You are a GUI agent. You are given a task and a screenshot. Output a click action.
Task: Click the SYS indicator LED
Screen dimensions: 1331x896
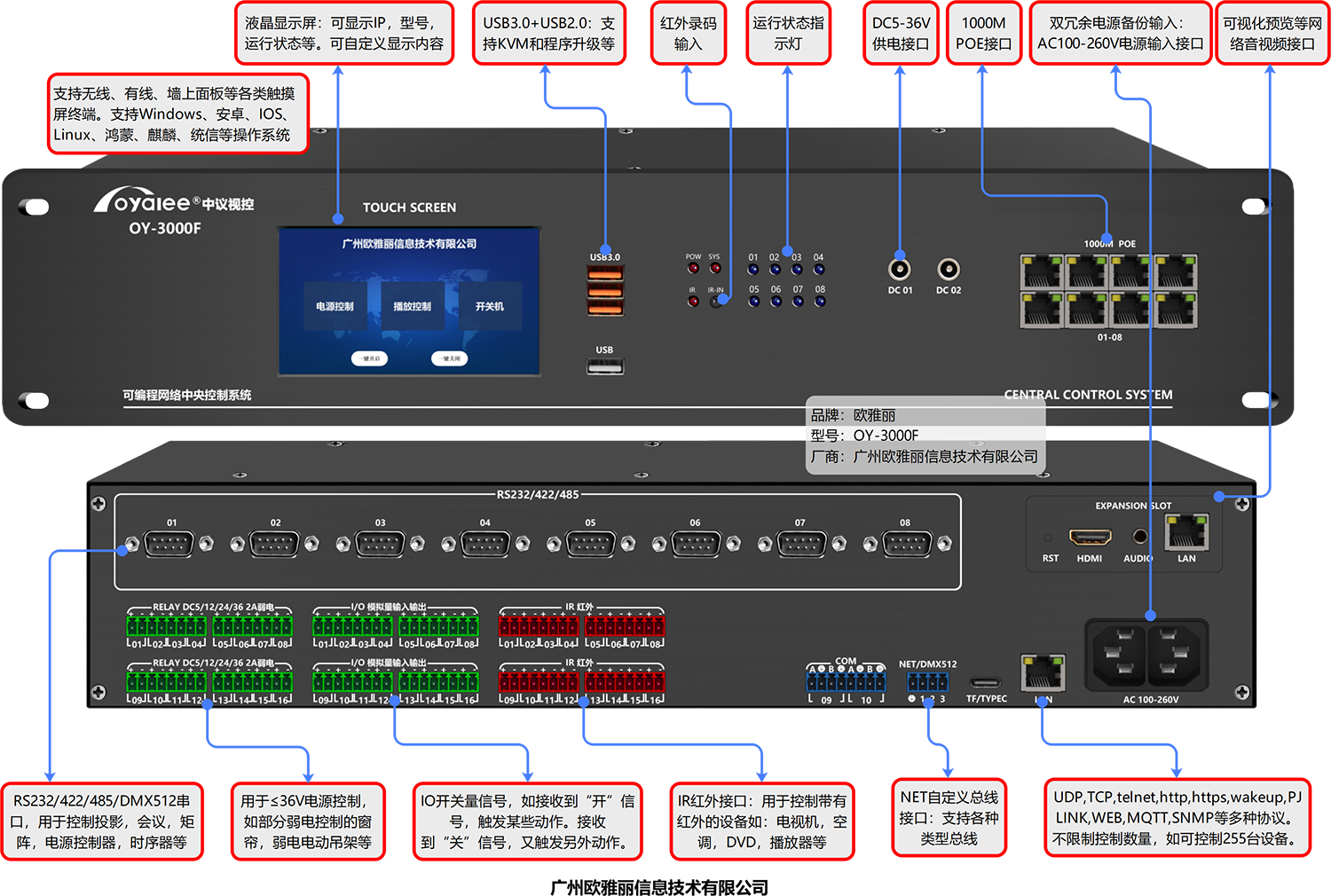click(x=714, y=268)
